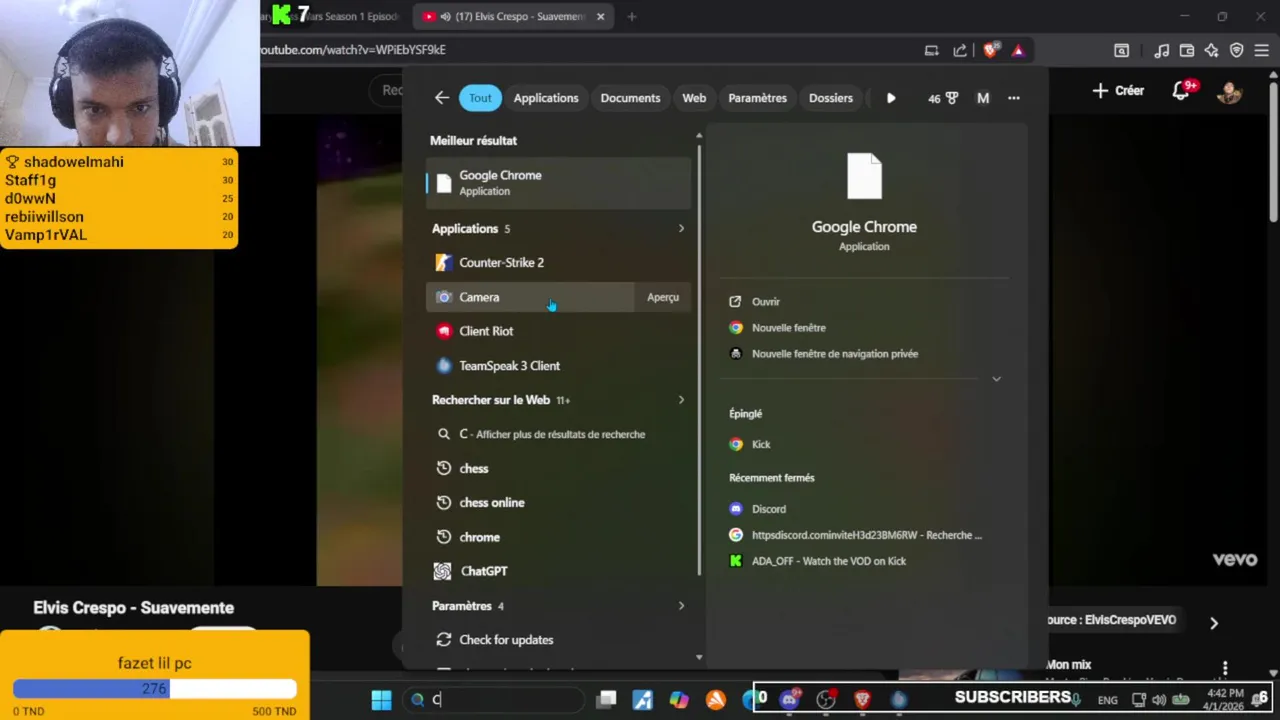The width and height of the screenshot is (1280, 720).
Task: Click the music note playlist icon
Action: 1161,50
